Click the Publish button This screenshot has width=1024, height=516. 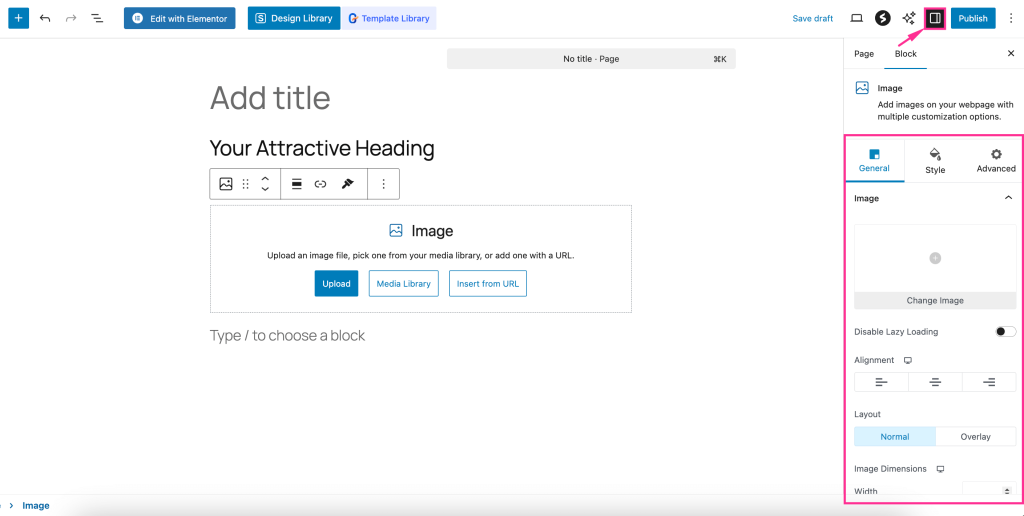pyautogui.click(x=972, y=18)
